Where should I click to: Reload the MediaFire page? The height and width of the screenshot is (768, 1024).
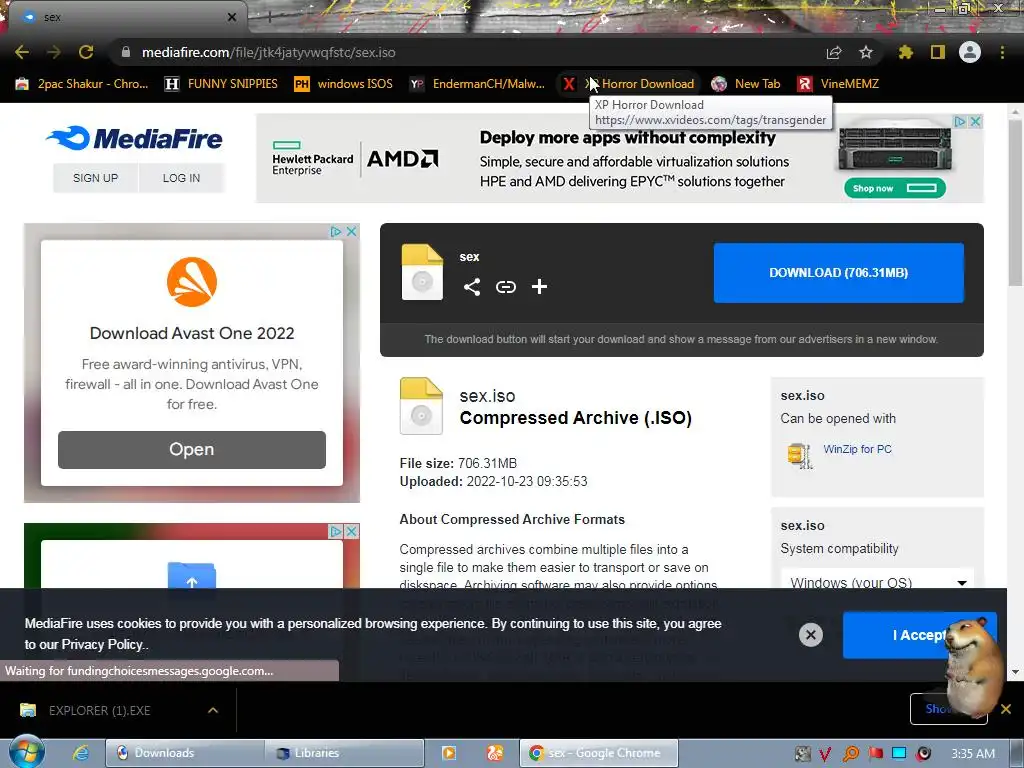point(86,52)
